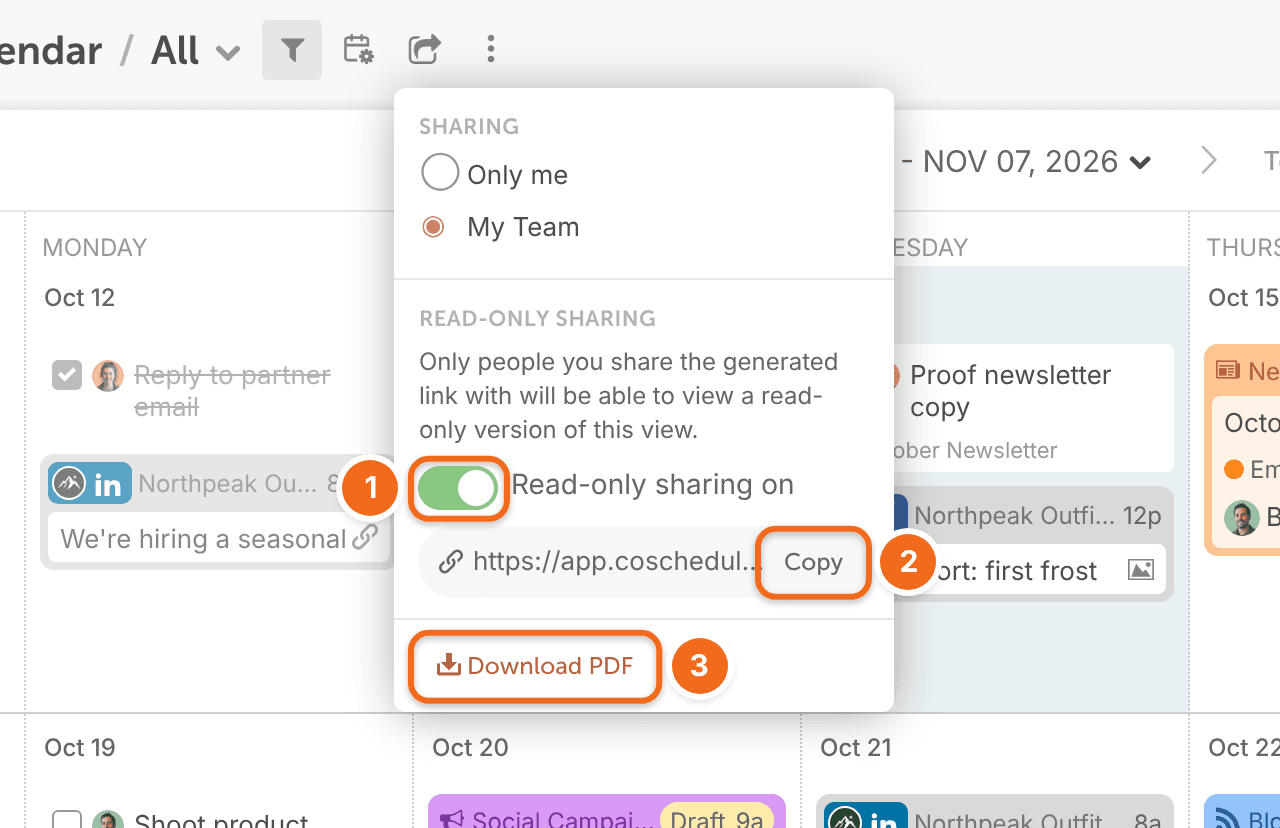Click the Northpeak avatar on Oct 12 post
This screenshot has height=828, width=1280.
click(x=69, y=484)
